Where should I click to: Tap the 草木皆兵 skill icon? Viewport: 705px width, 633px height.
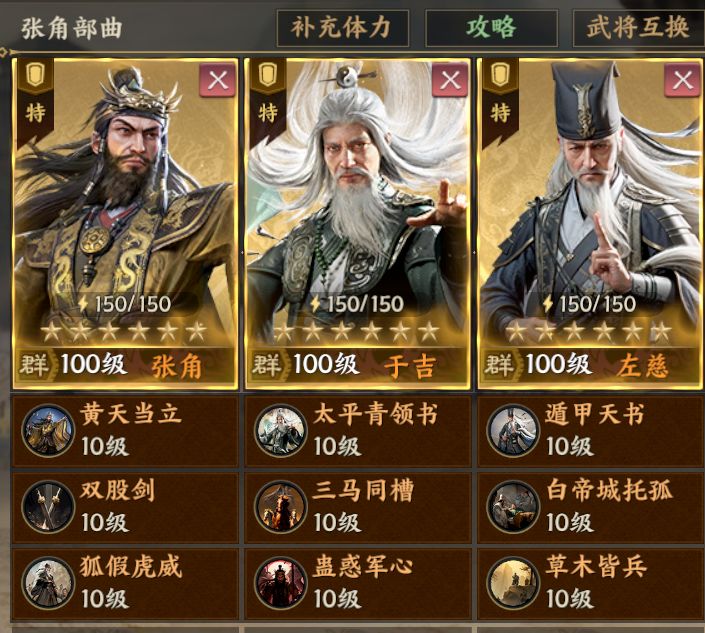(x=513, y=583)
